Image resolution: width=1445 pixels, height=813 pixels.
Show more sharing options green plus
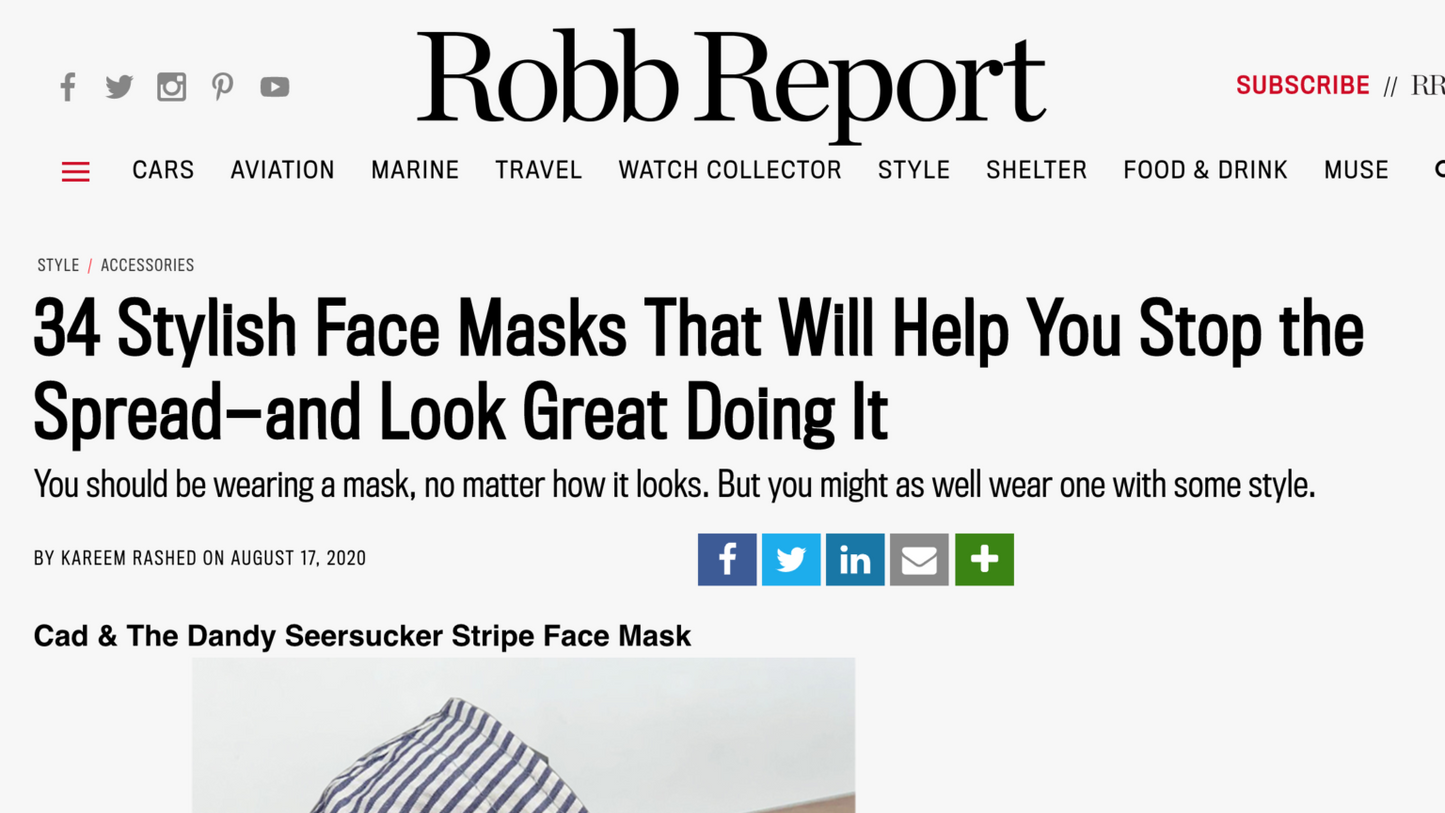984,559
